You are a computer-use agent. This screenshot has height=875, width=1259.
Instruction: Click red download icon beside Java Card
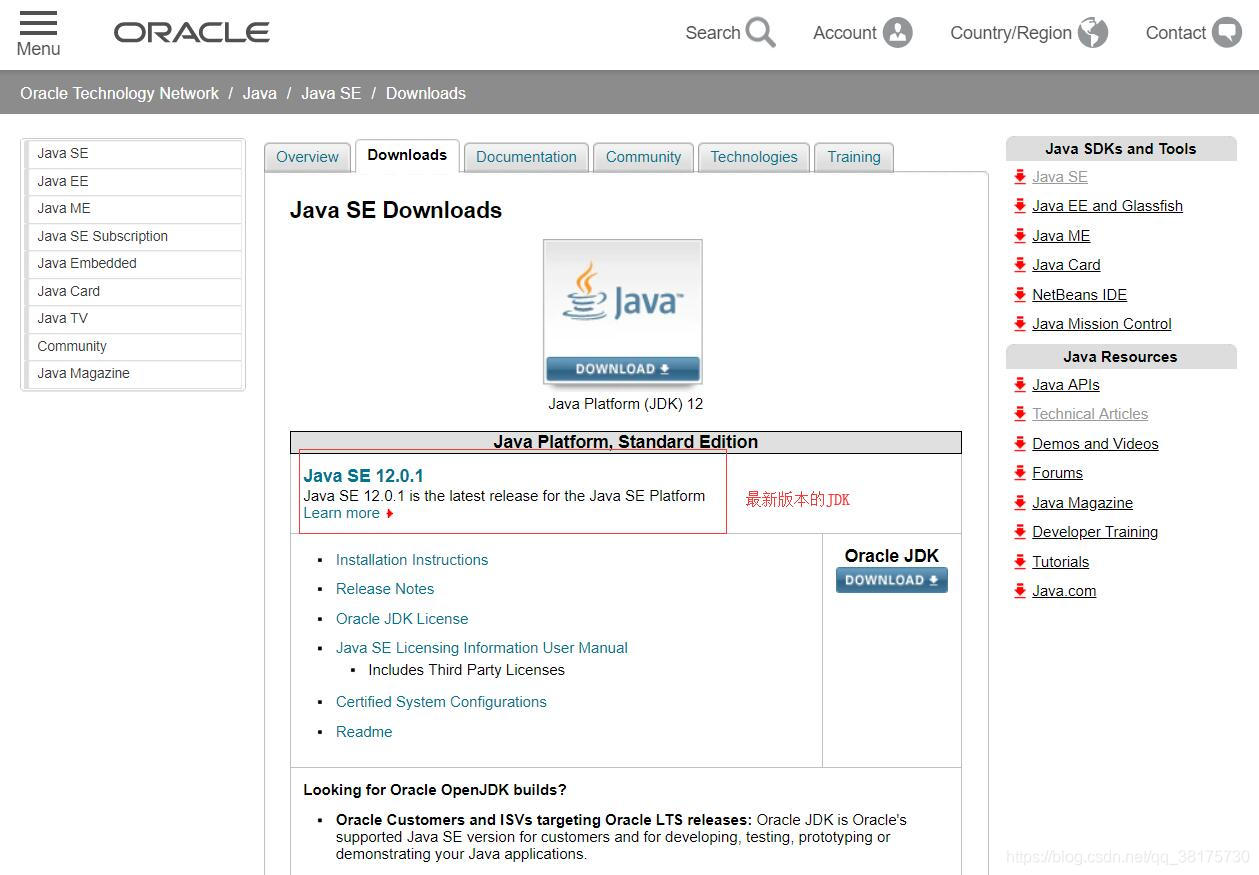coord(1020,265)
